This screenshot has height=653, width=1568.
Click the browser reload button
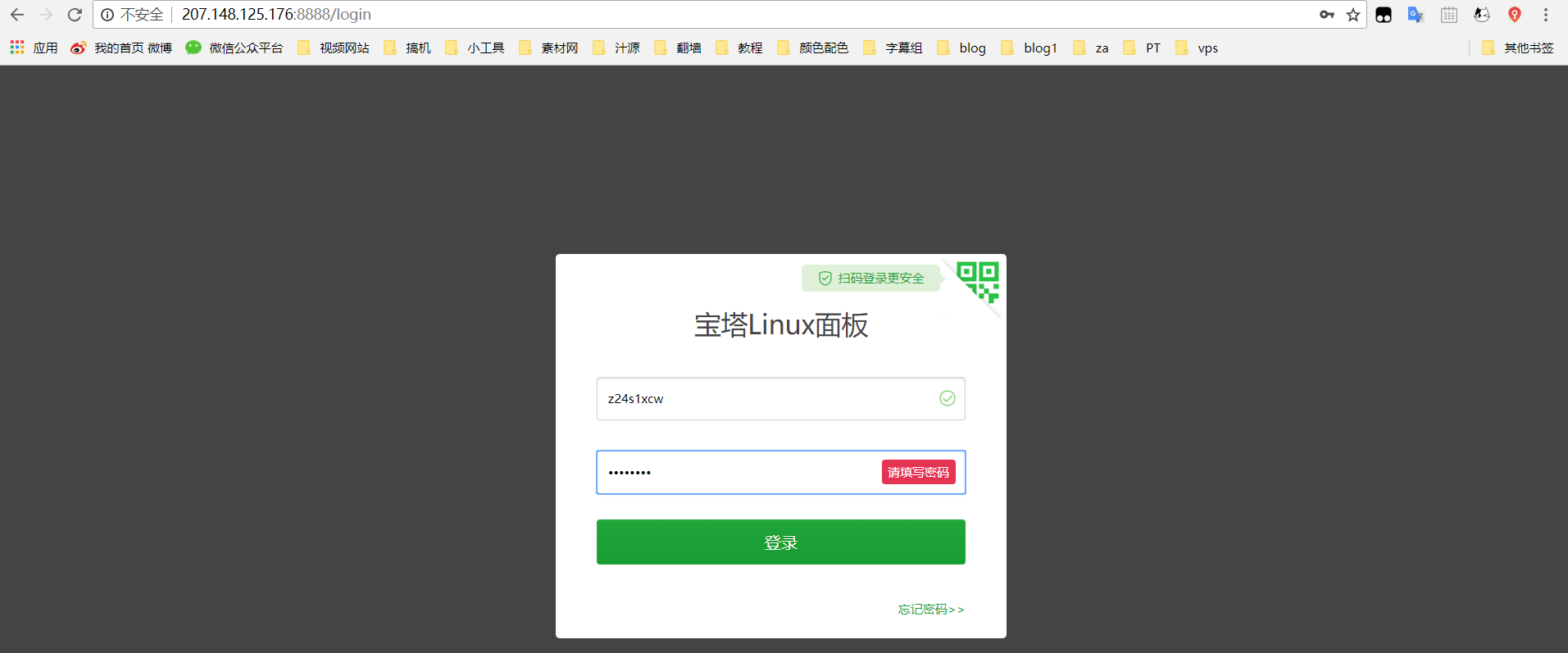click(75, 15)
